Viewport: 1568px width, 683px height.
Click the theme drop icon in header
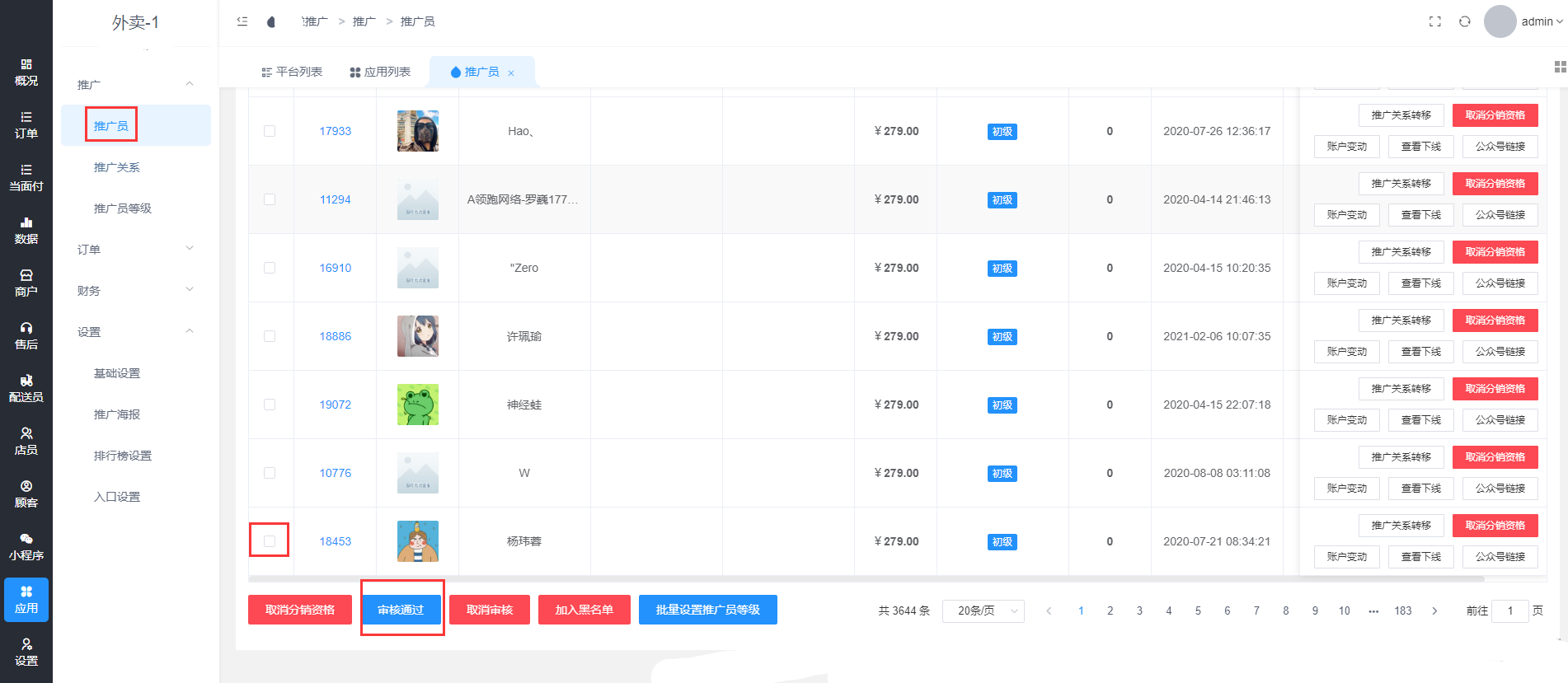coord(271,22)
